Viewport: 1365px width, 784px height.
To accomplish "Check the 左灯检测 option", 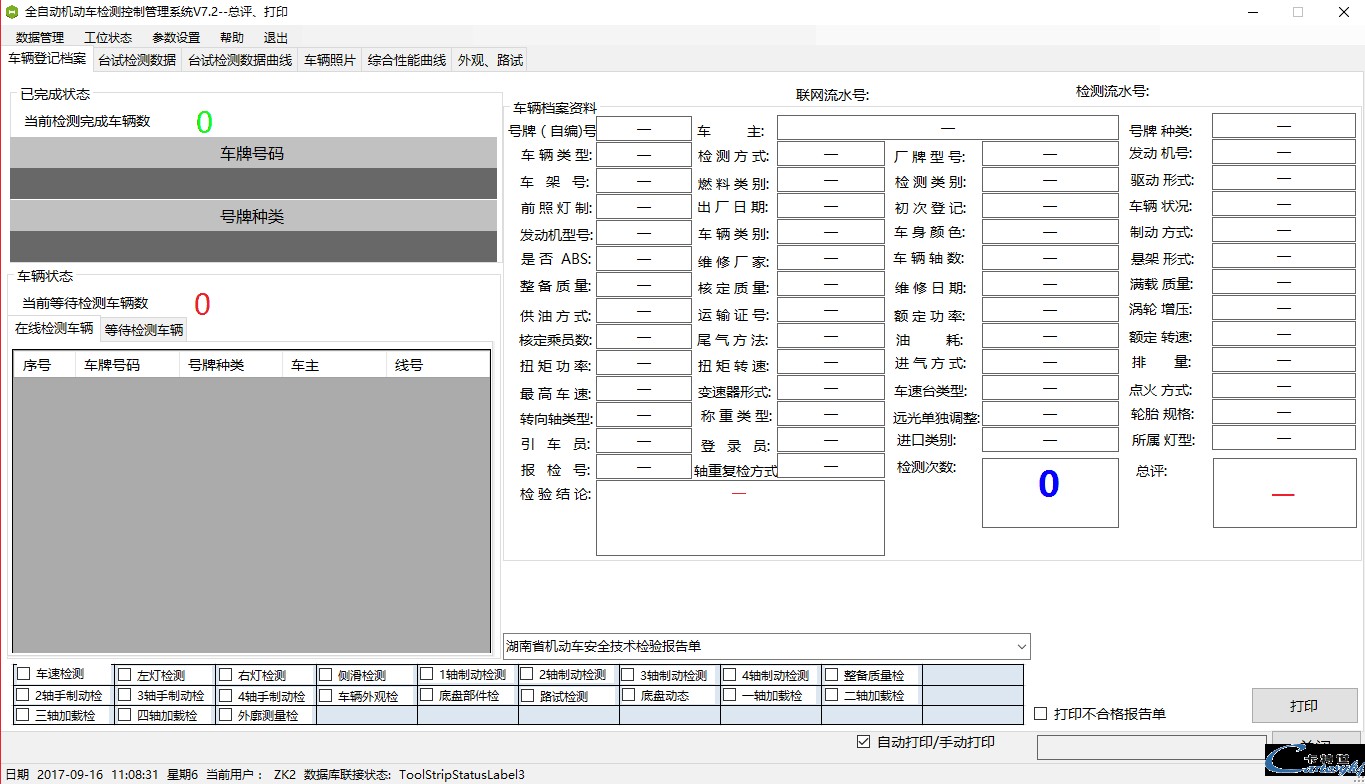I will pos(125,675).
